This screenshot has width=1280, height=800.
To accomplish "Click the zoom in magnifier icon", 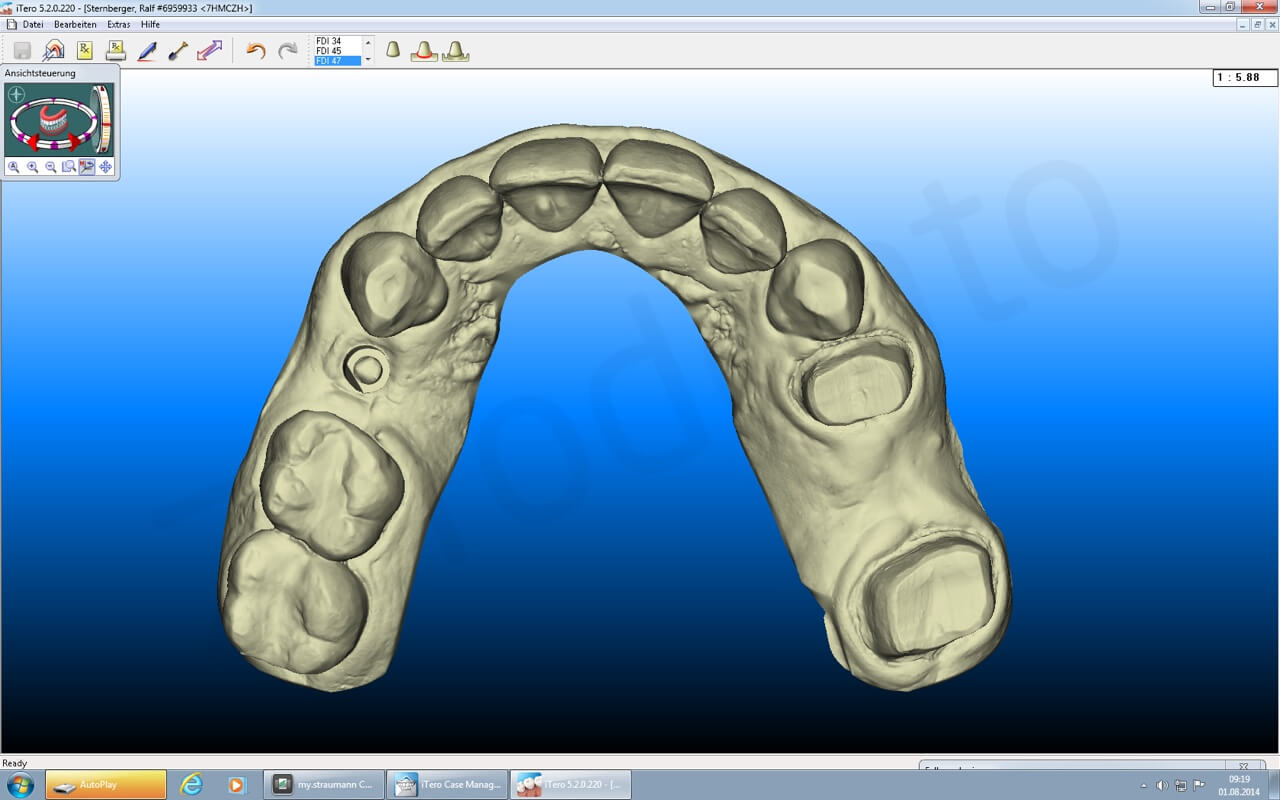I will coord(32,167).
